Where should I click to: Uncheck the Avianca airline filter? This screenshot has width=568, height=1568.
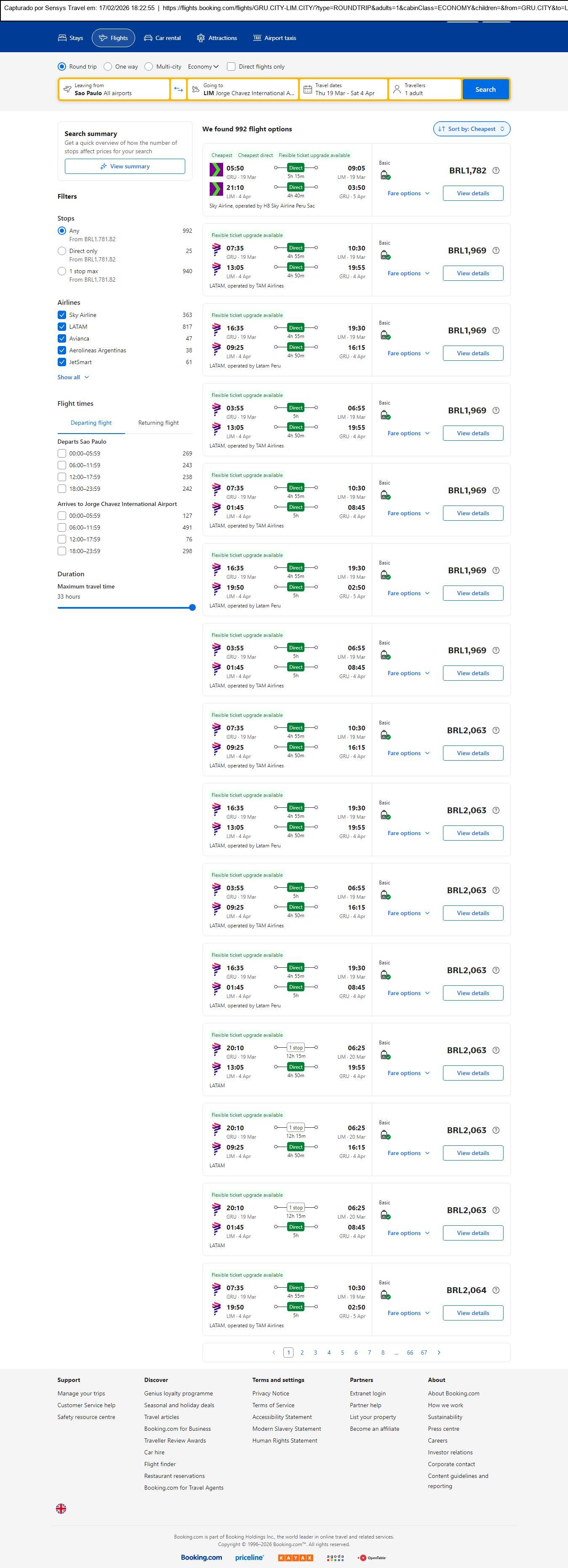point(61,338)
